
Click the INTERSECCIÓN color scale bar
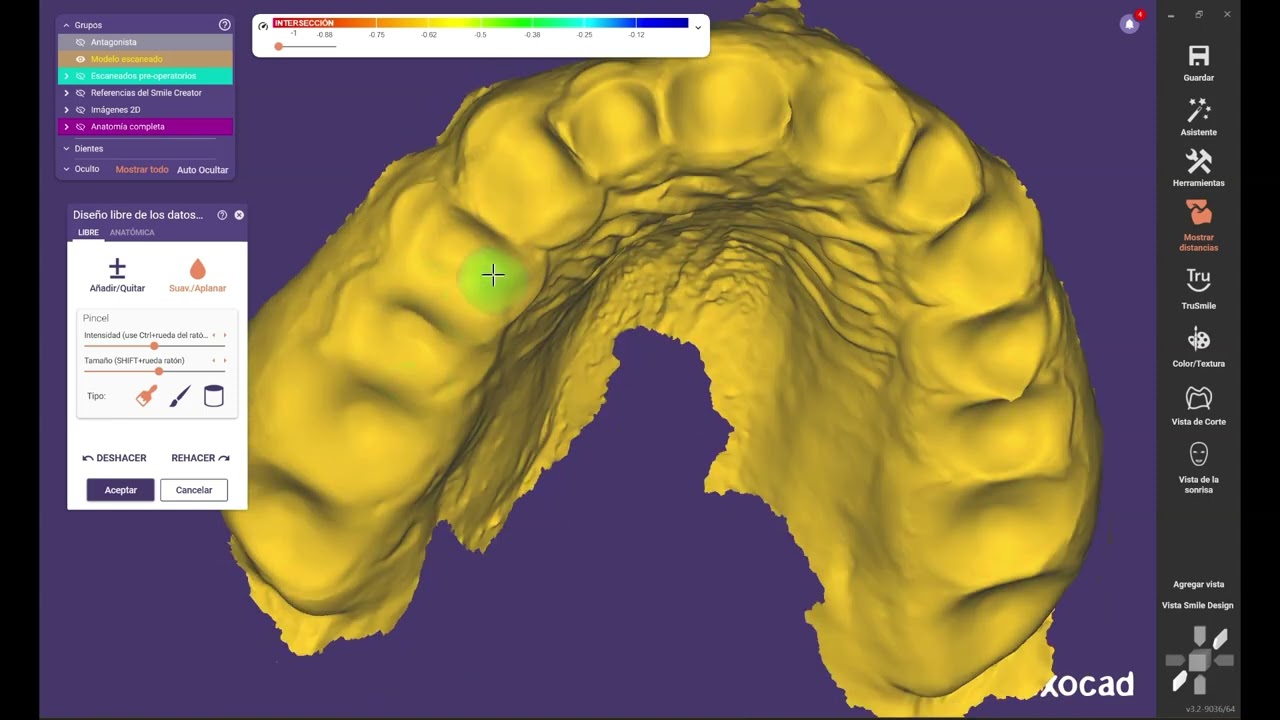click(481, 23)
